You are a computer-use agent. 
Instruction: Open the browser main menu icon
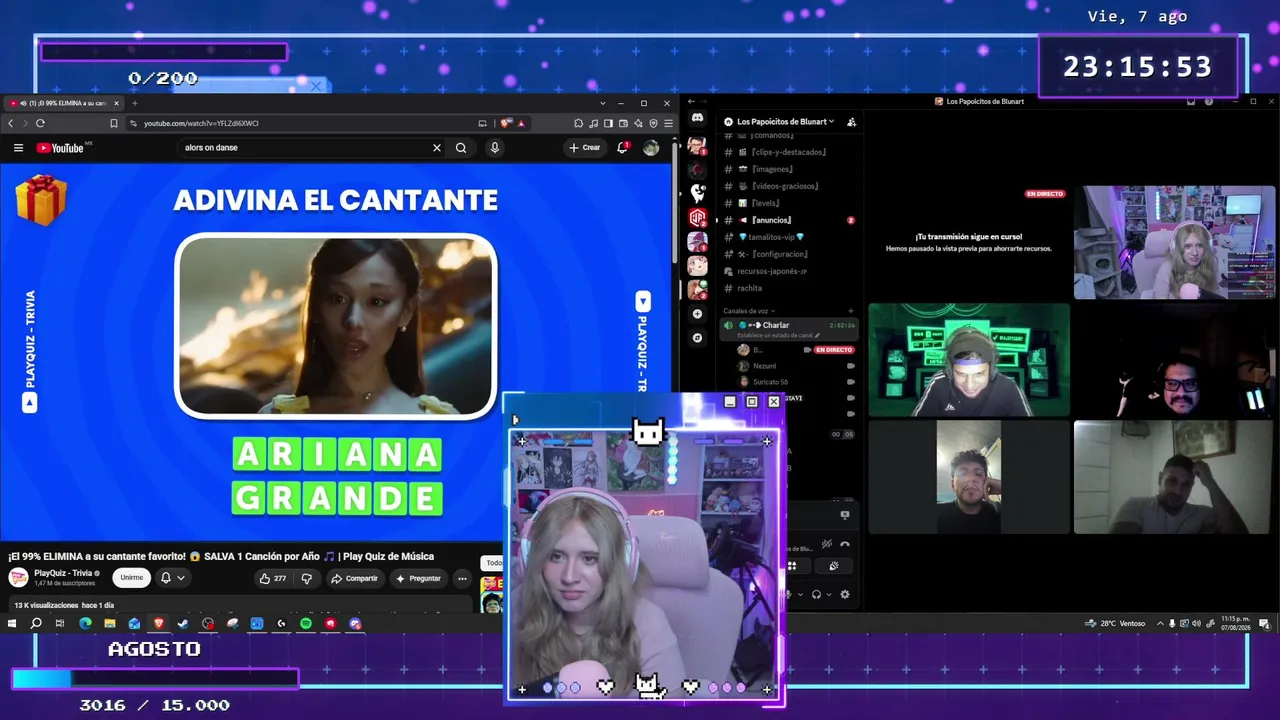click(668, 123)
